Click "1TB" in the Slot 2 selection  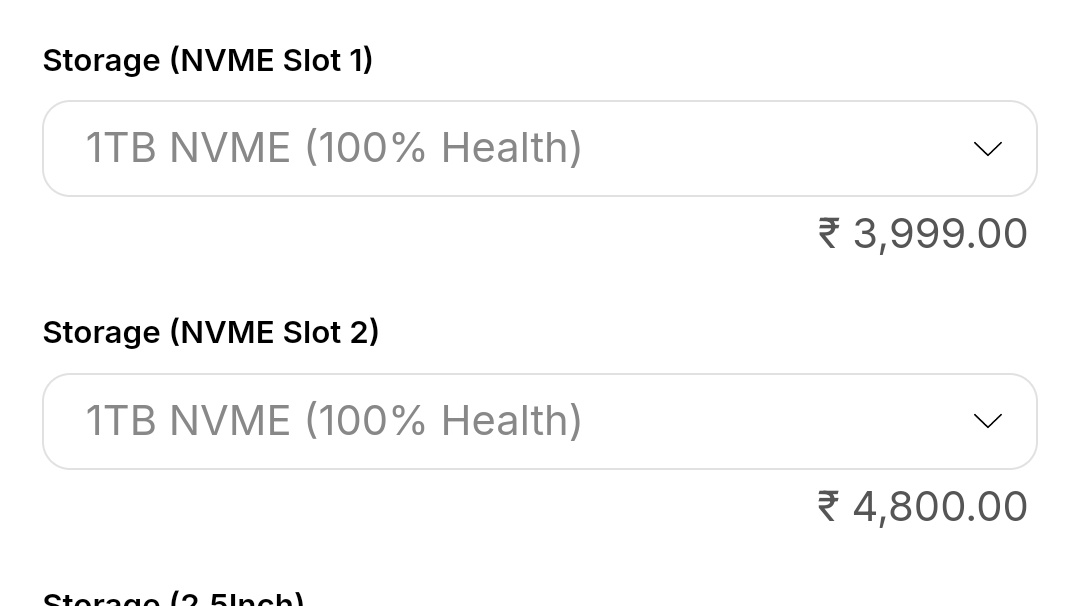(x=121, y=421)
